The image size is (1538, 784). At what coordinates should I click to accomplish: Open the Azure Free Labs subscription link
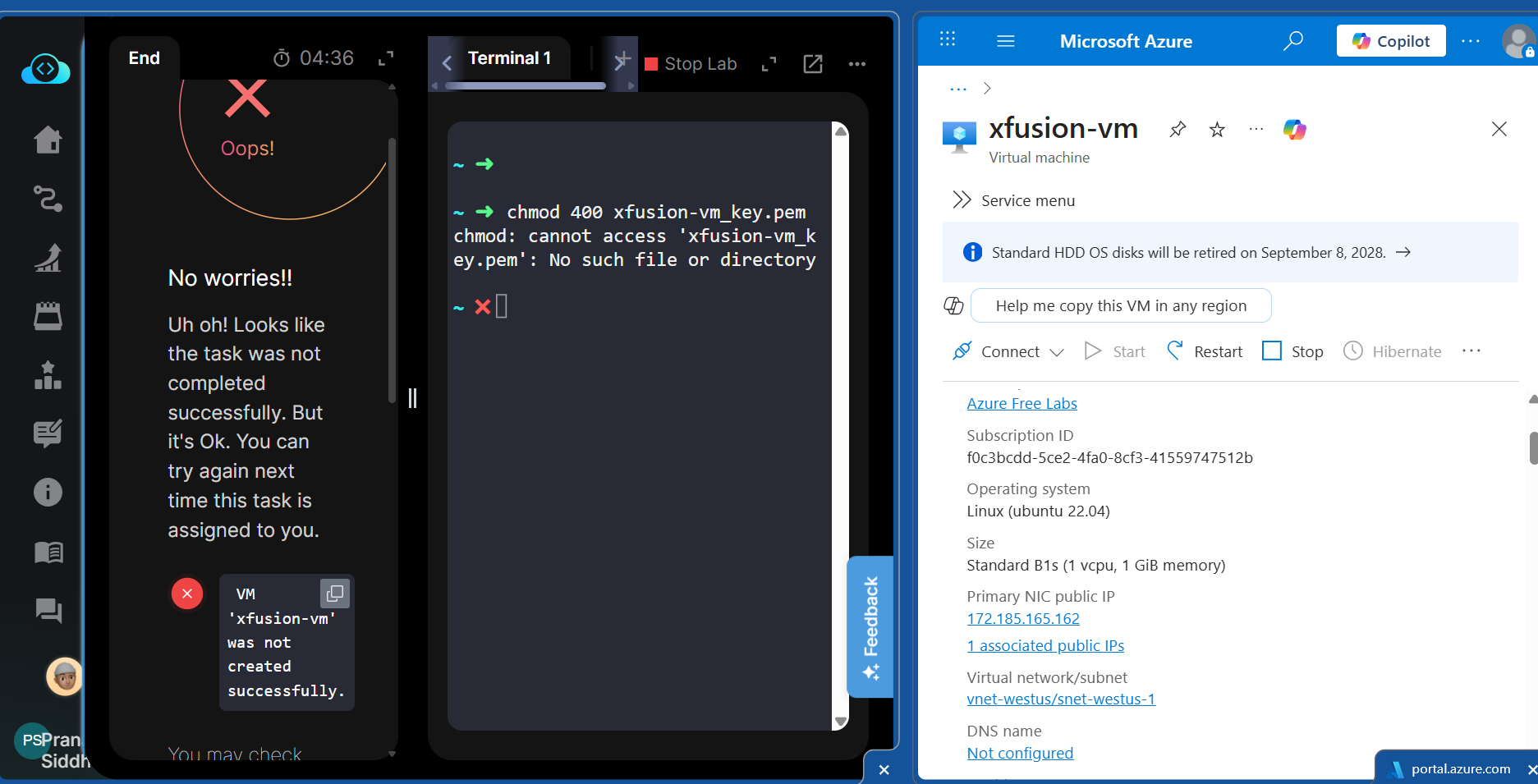click(1022, 403)
